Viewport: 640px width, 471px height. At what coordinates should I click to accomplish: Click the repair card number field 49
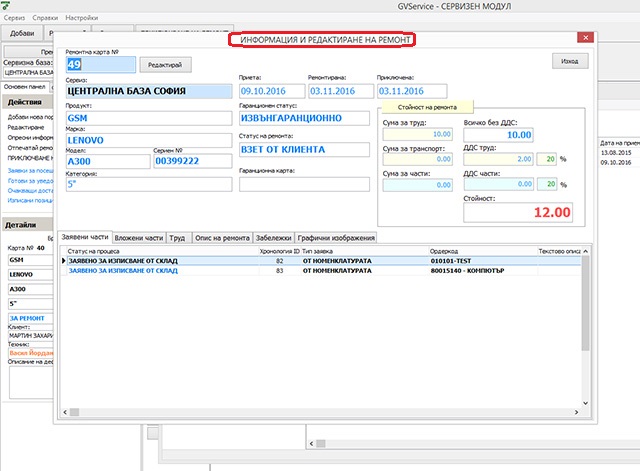click(101, 64)
